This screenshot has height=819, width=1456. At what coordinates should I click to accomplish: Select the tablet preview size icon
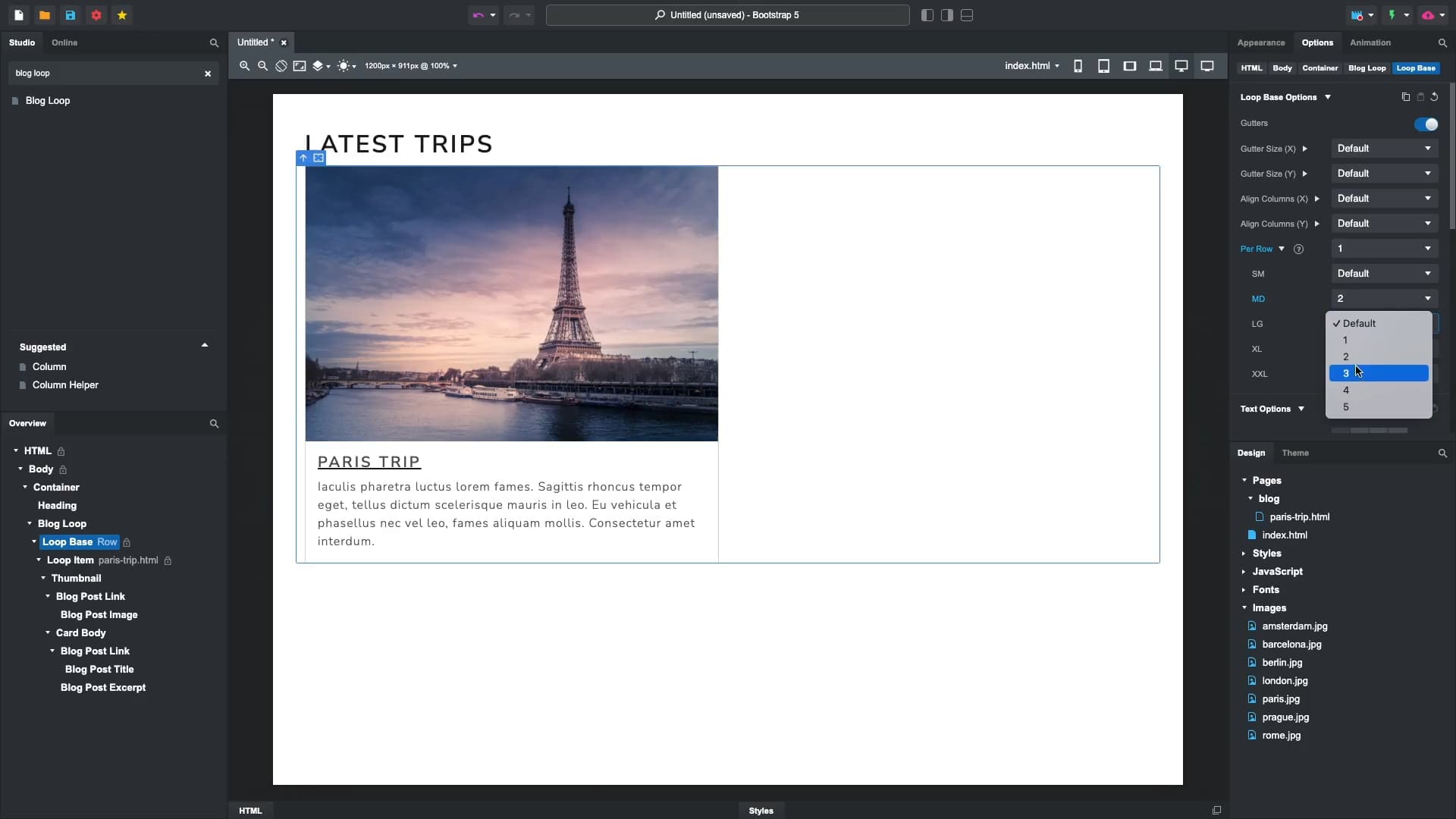(x=1103, y=66)
